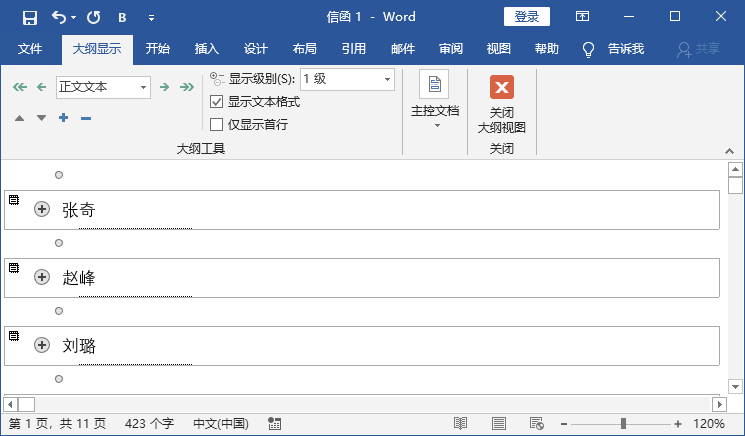Click the 共享 share button
The width and height of the screenshot is (745, 436).
point(698,49)
